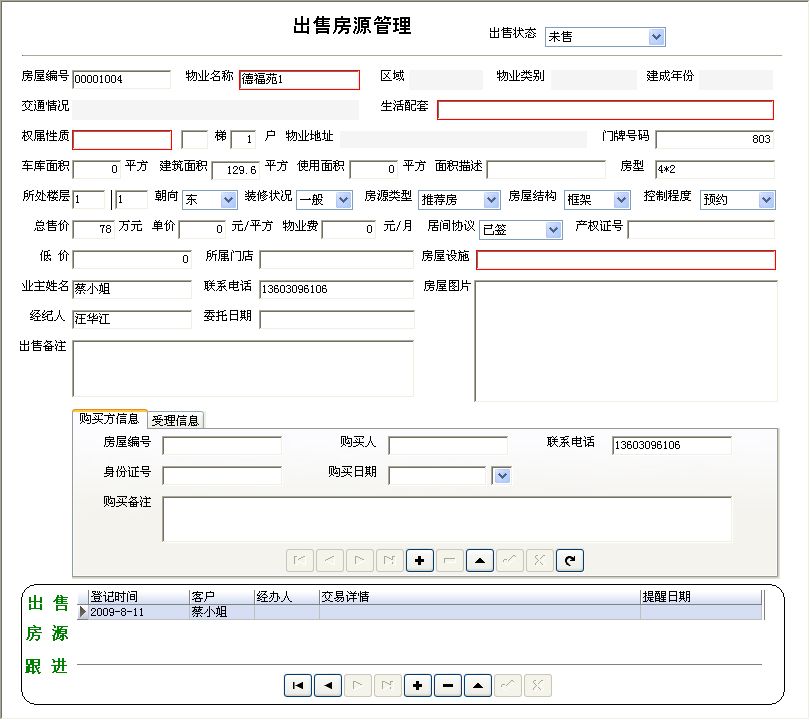
Task: Go to previous record in buyer info navigator
Action: 330,560
